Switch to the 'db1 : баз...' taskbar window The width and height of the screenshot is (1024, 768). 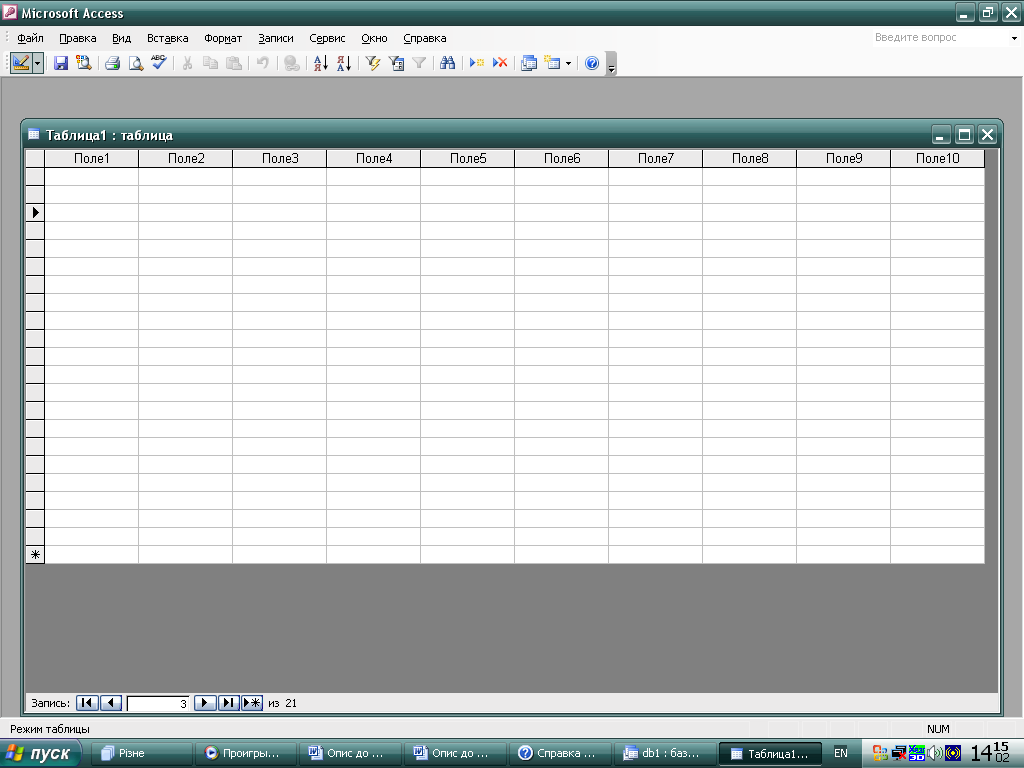(x=664, y=753)
